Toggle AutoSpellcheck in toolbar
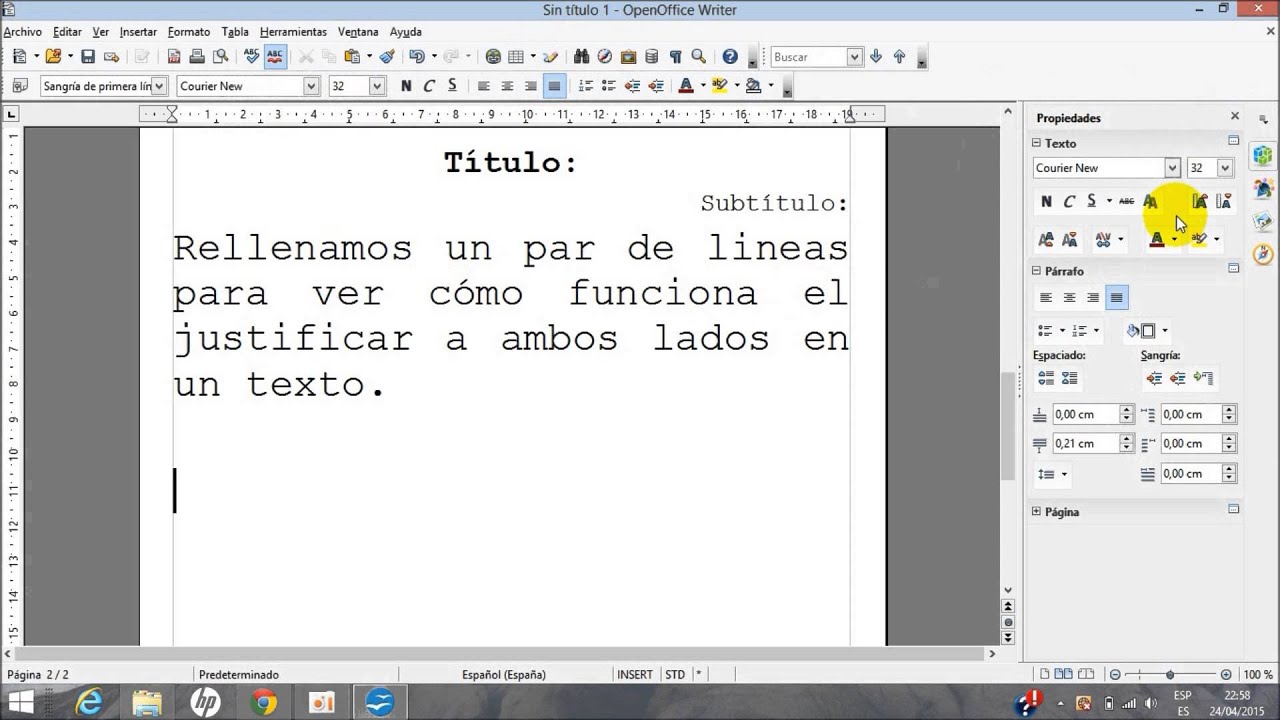The width and height of the screenshot is (1280, 720). [274, 57]
